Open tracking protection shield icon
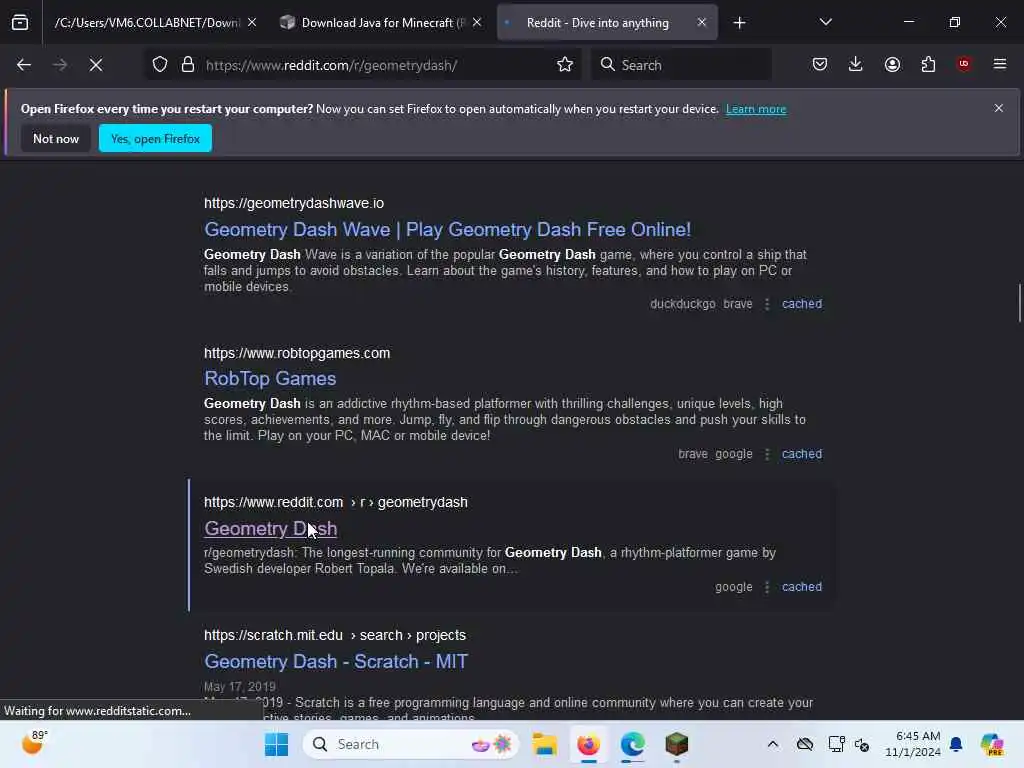 (x=160, y=65)
